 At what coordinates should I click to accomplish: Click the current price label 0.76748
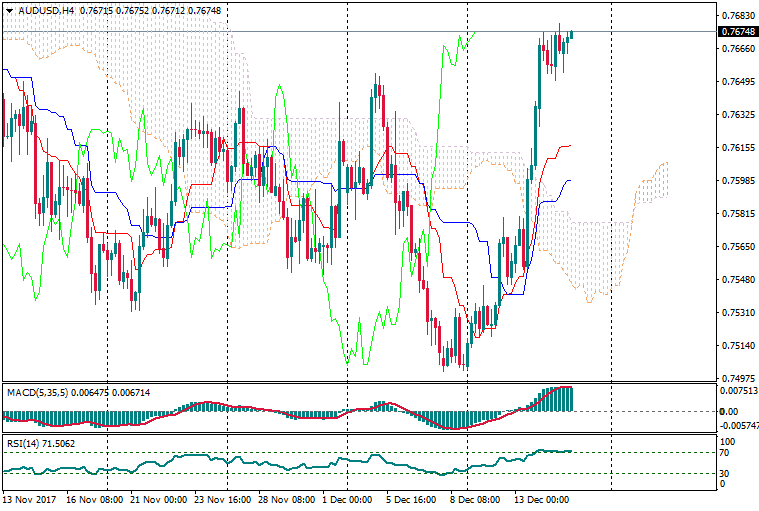[737, 32]
